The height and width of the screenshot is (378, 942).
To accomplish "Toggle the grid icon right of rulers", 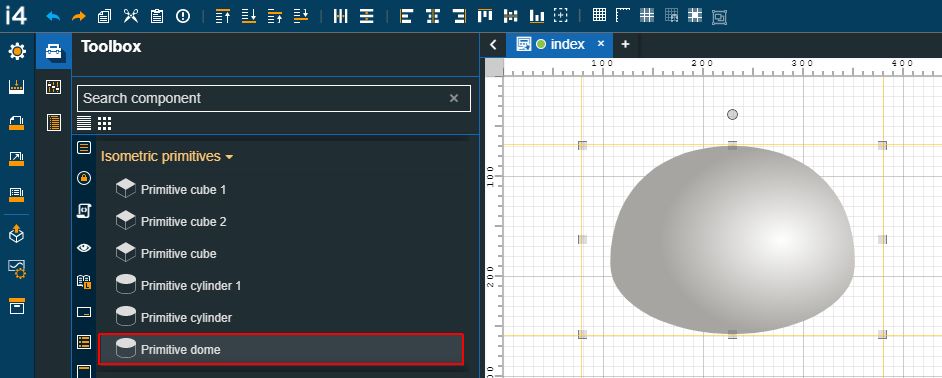I will (x=647, y=15).
